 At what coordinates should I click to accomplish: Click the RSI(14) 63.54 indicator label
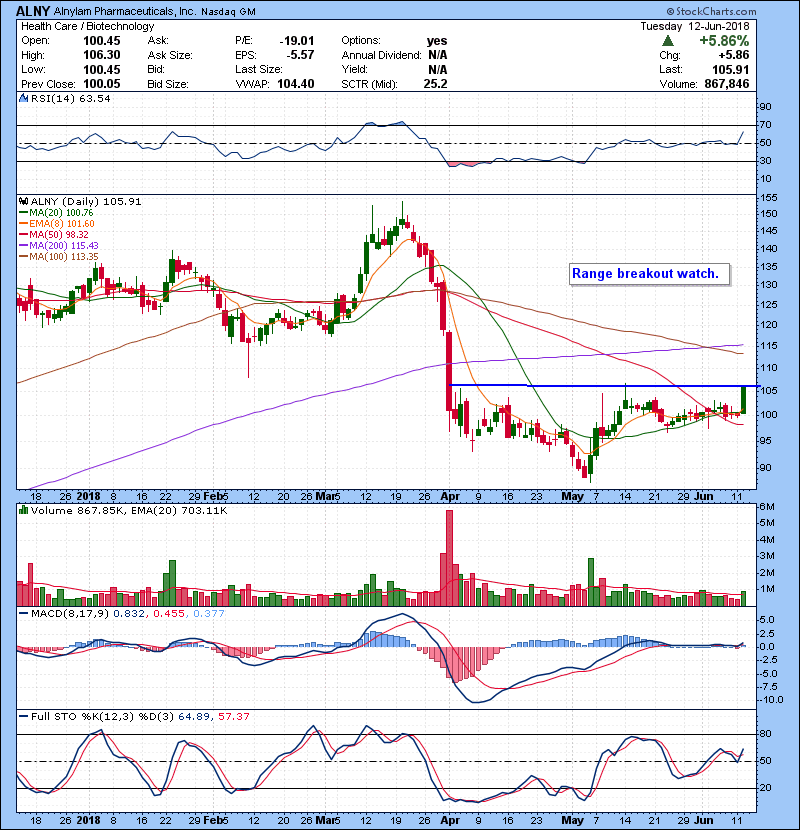[x=70, y=98]
